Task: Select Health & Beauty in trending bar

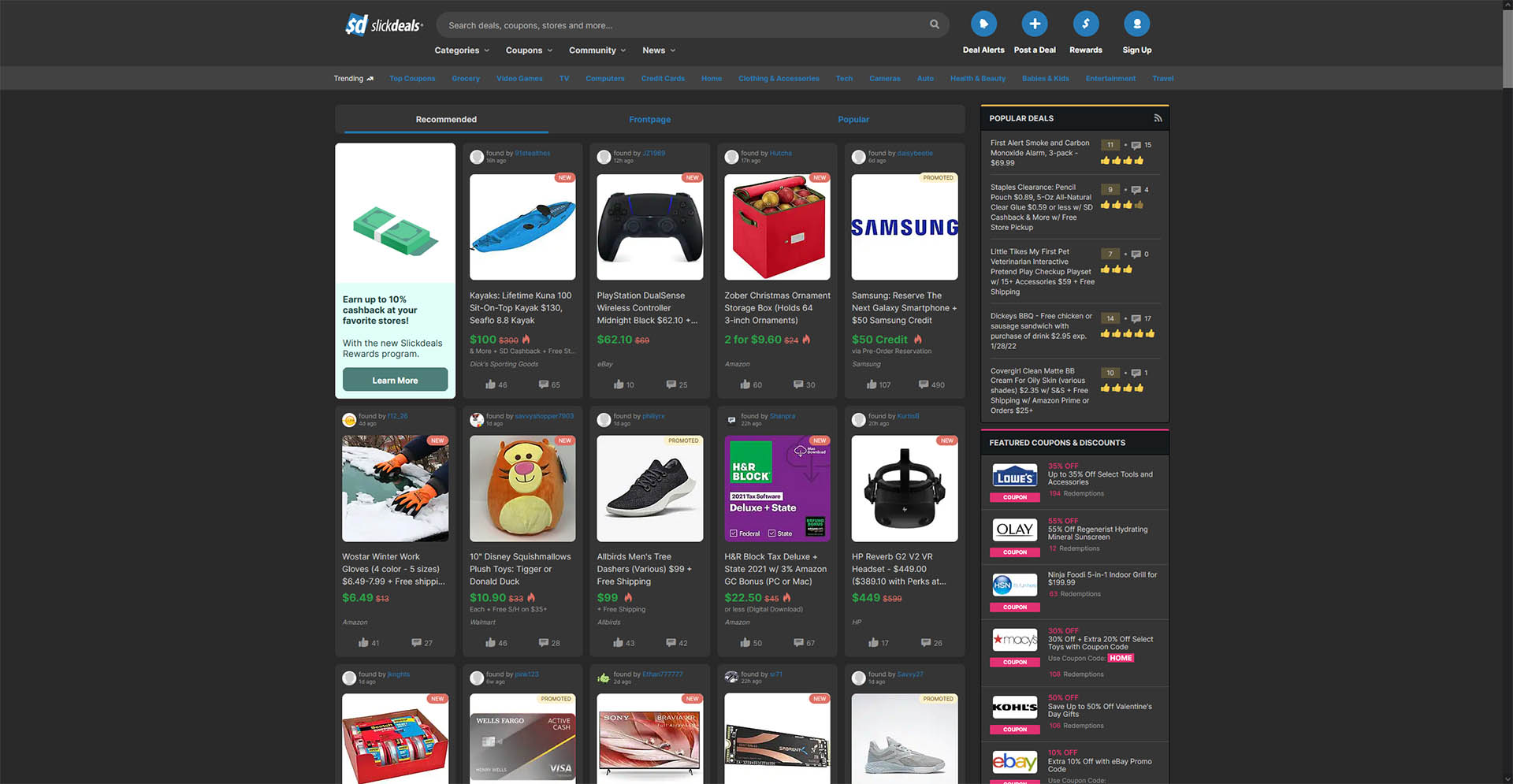Action: pos(978,79)
